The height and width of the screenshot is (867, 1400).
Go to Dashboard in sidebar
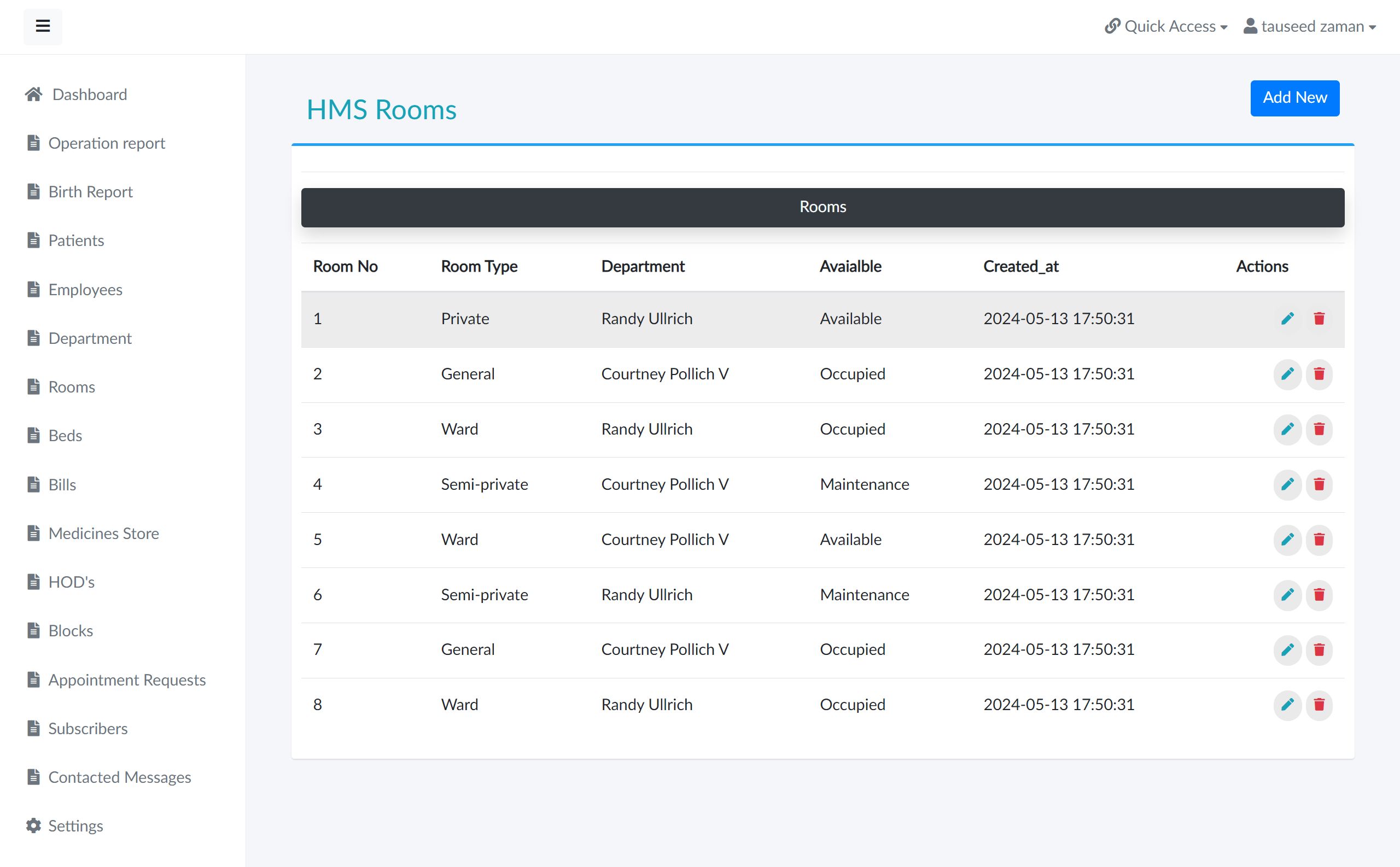89,95
